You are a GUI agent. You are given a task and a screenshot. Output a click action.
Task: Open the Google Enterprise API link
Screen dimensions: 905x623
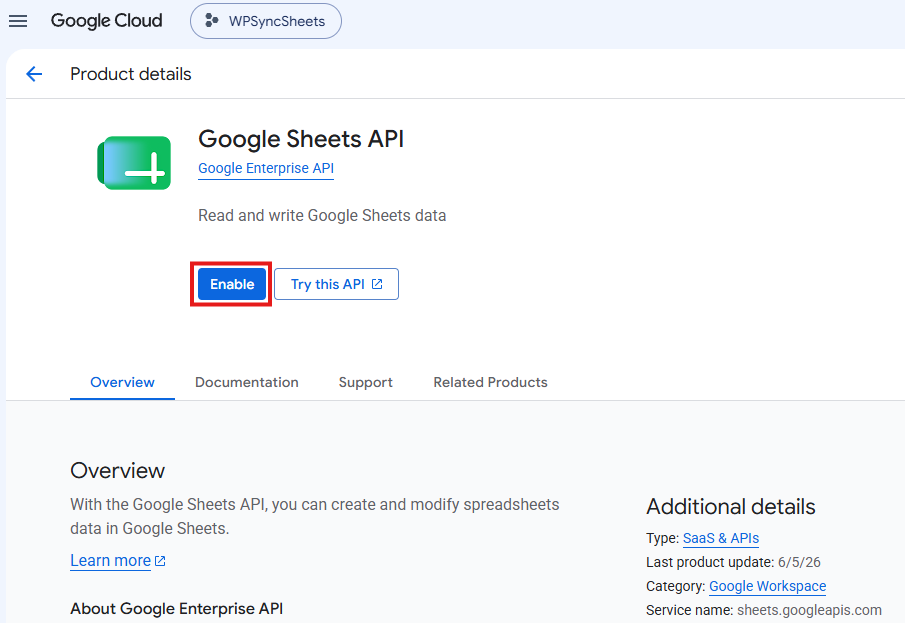pyautogui.click(x=265, y=168)
